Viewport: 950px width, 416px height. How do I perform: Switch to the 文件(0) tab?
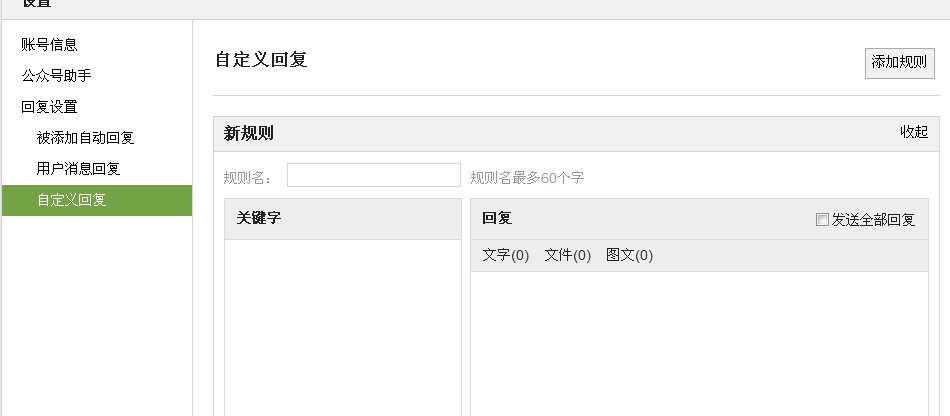[x=567, y=255]
